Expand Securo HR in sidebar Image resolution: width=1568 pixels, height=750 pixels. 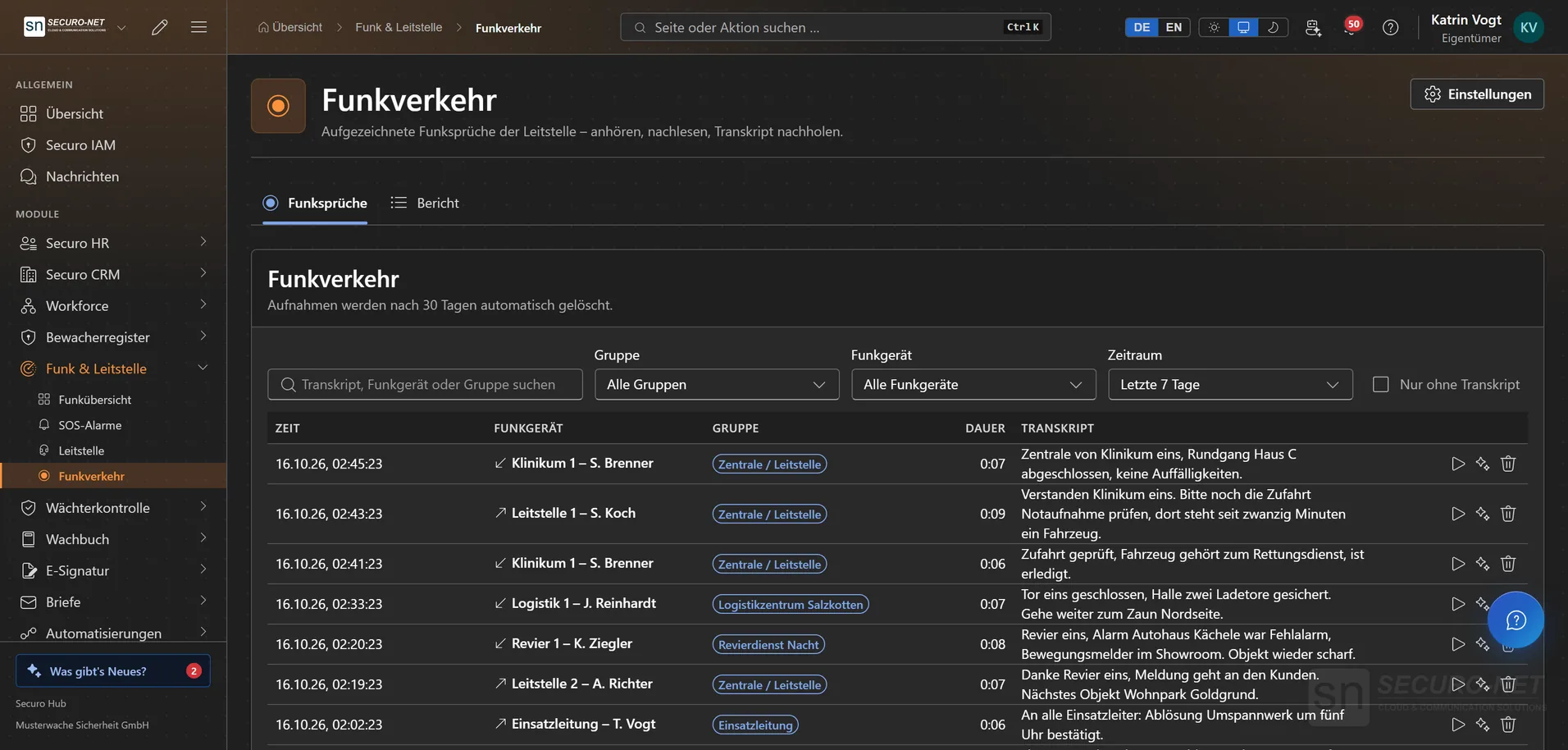pyautogui.click(x=113, y=243)
